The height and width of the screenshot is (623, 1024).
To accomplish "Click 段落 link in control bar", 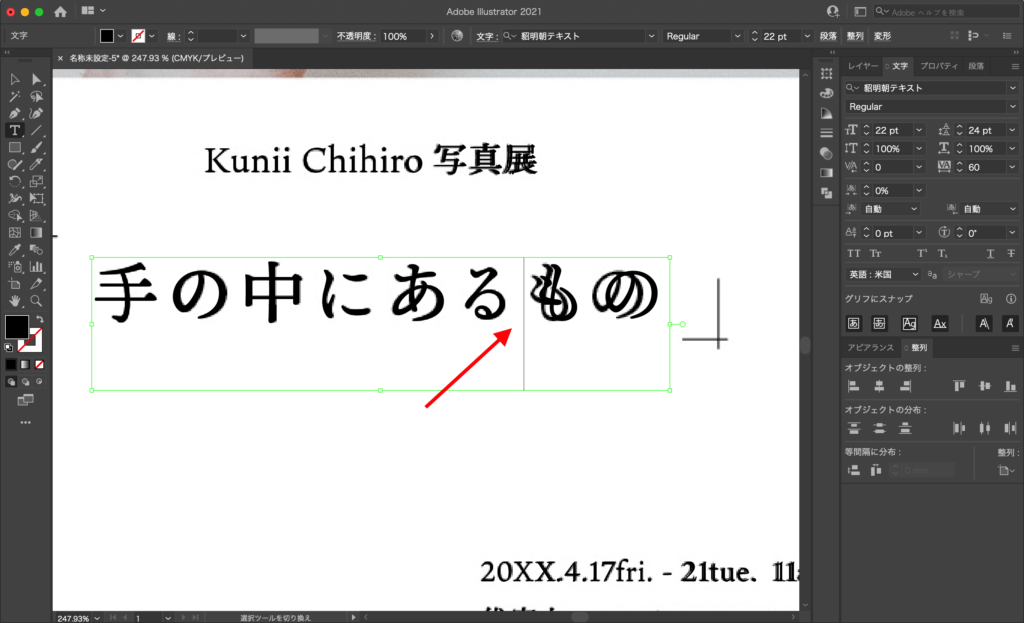I will (x=828, y=36).
